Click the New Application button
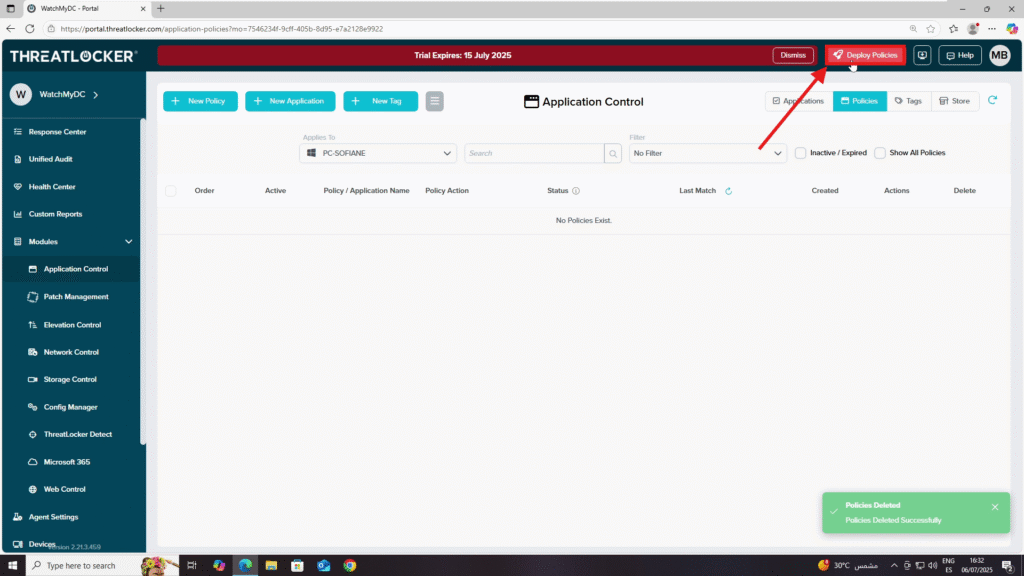The width and height of the screenshot is (1024, 576). click(x=290, y=101)
